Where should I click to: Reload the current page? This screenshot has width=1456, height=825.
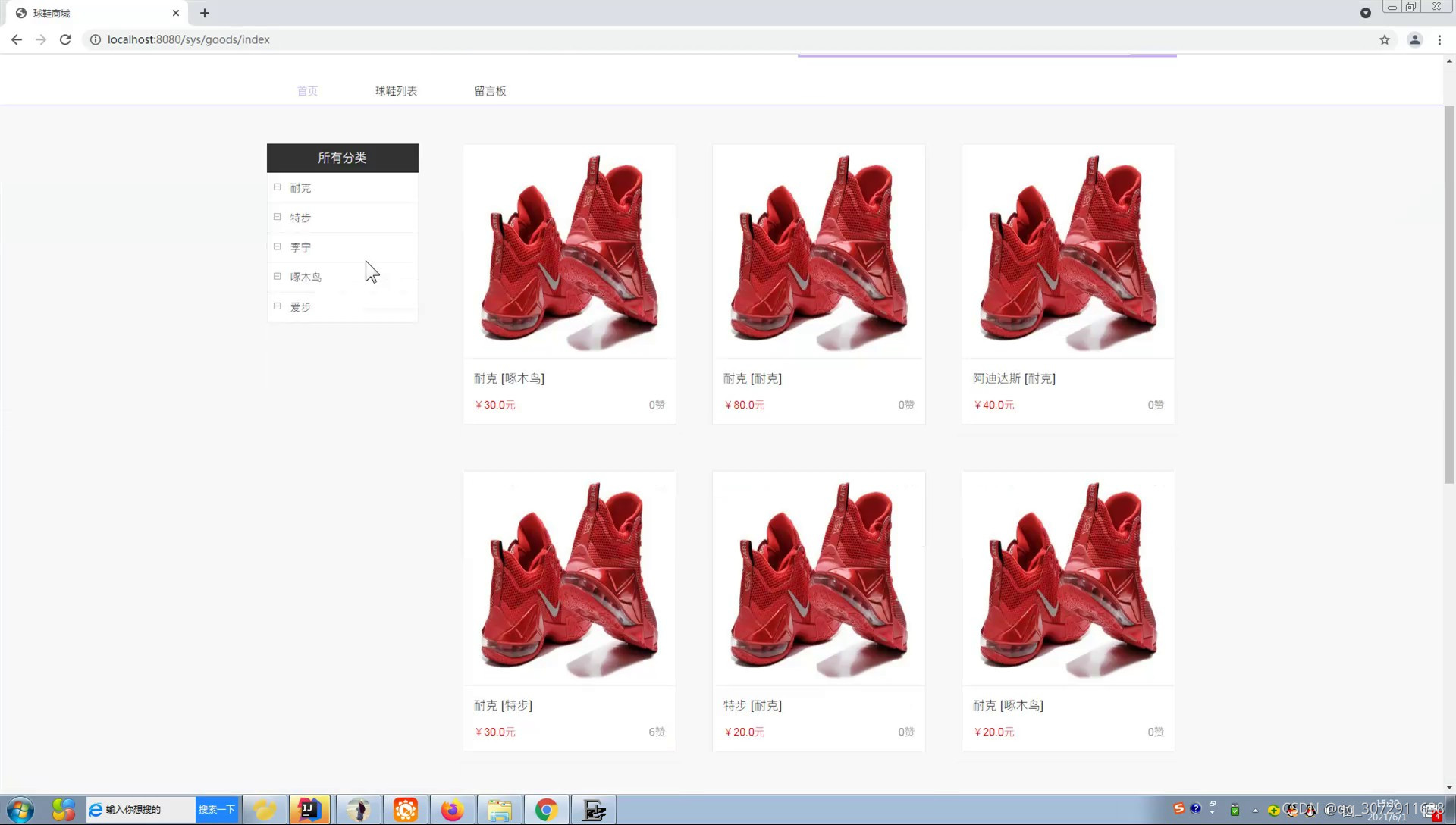coord(65,39)
